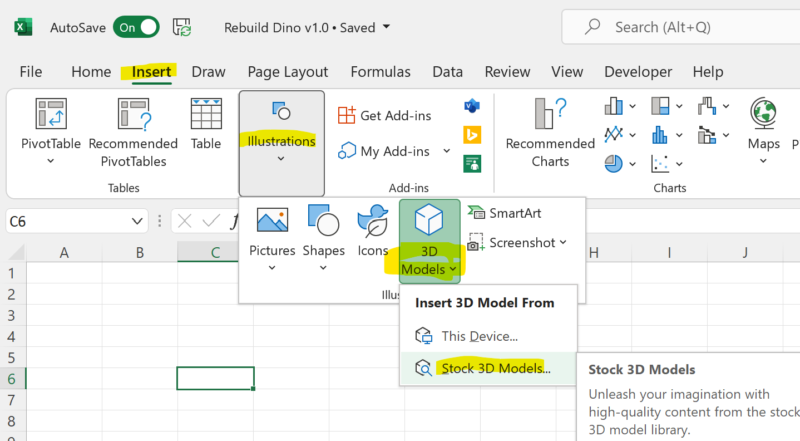Viewport: 800px width, 441px height.
Task: Select column B header
Action: pyautogui.click(x=140, y=253)
